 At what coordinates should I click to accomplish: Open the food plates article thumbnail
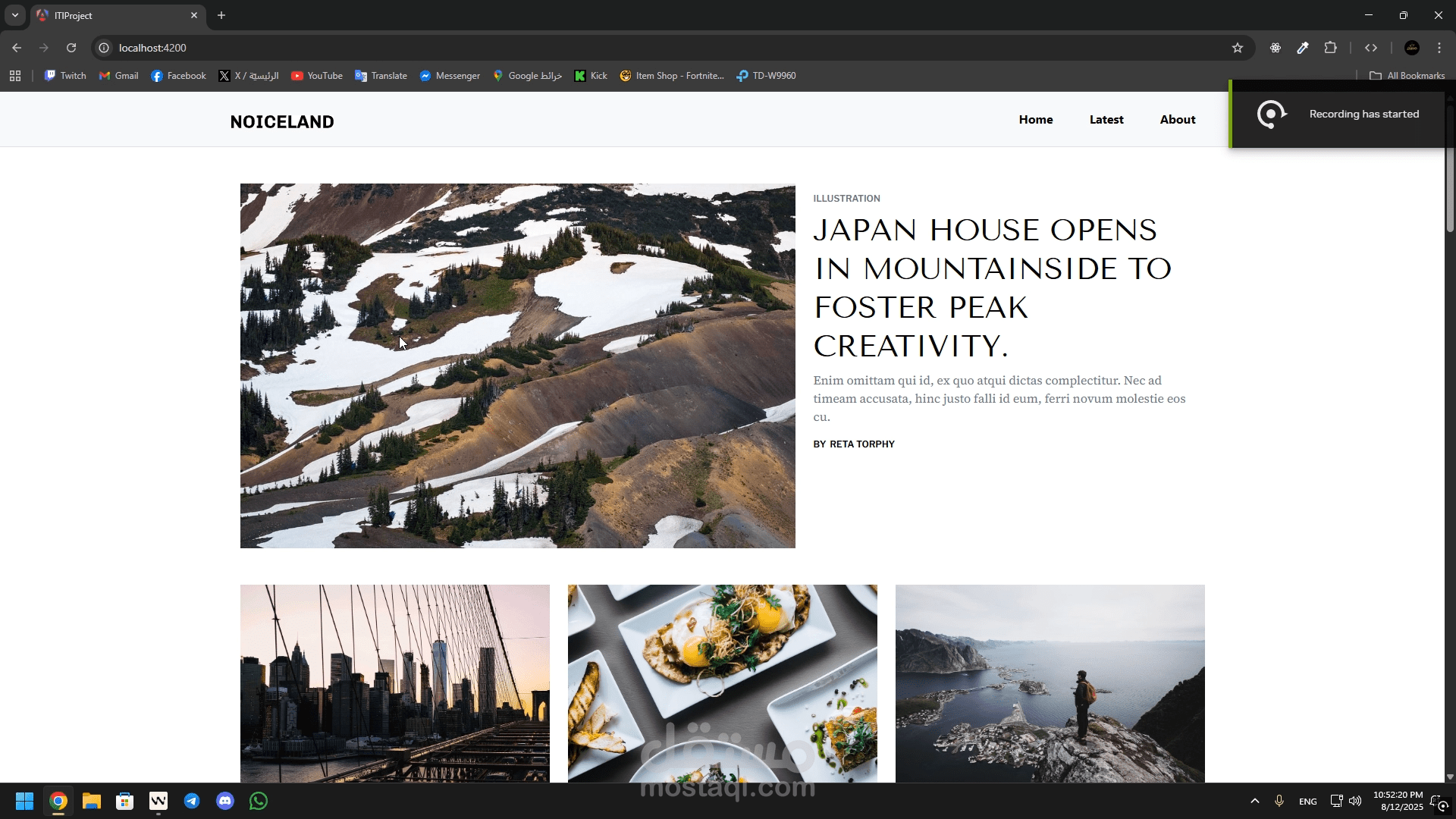(x=722, y=682)
